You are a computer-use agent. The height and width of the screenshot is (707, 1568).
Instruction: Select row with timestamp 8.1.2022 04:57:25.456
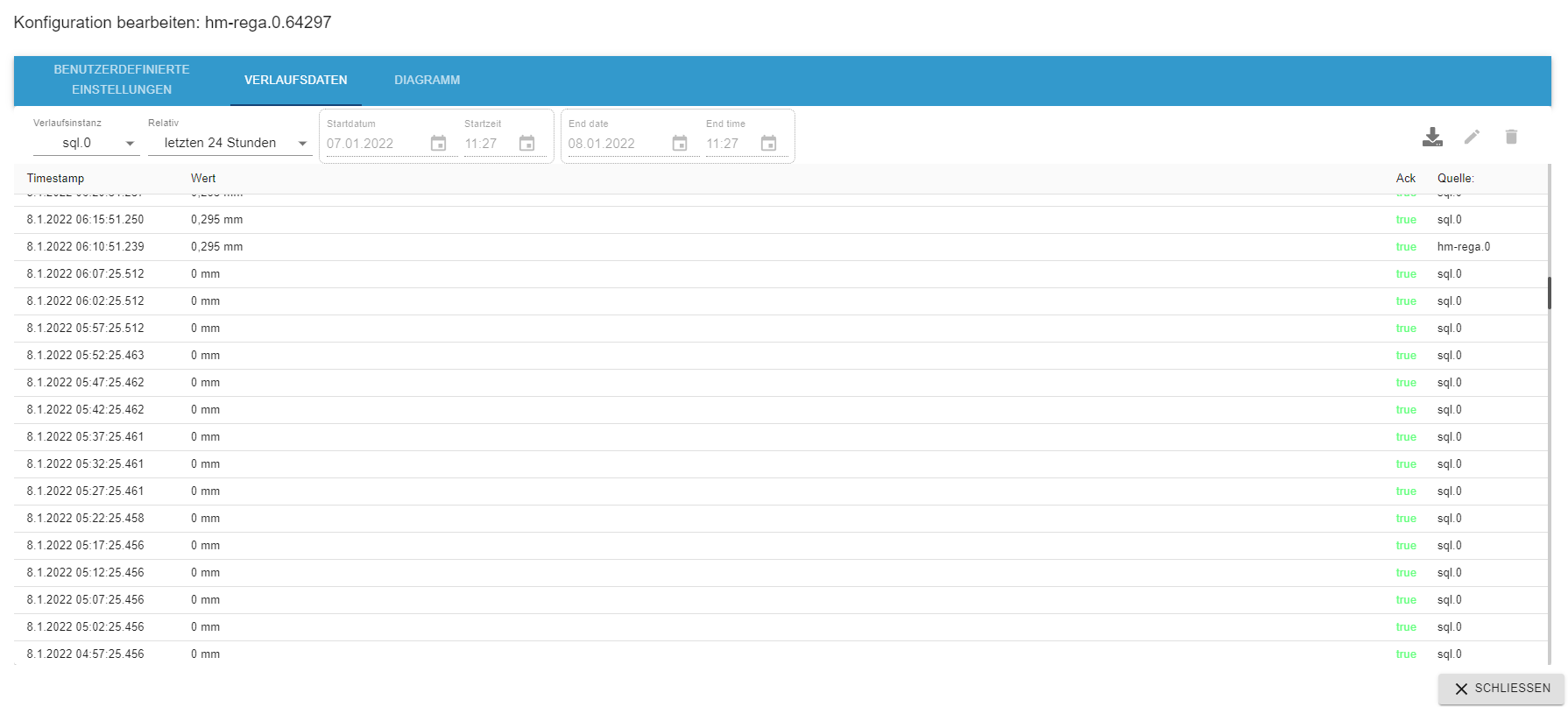(780, 654)
